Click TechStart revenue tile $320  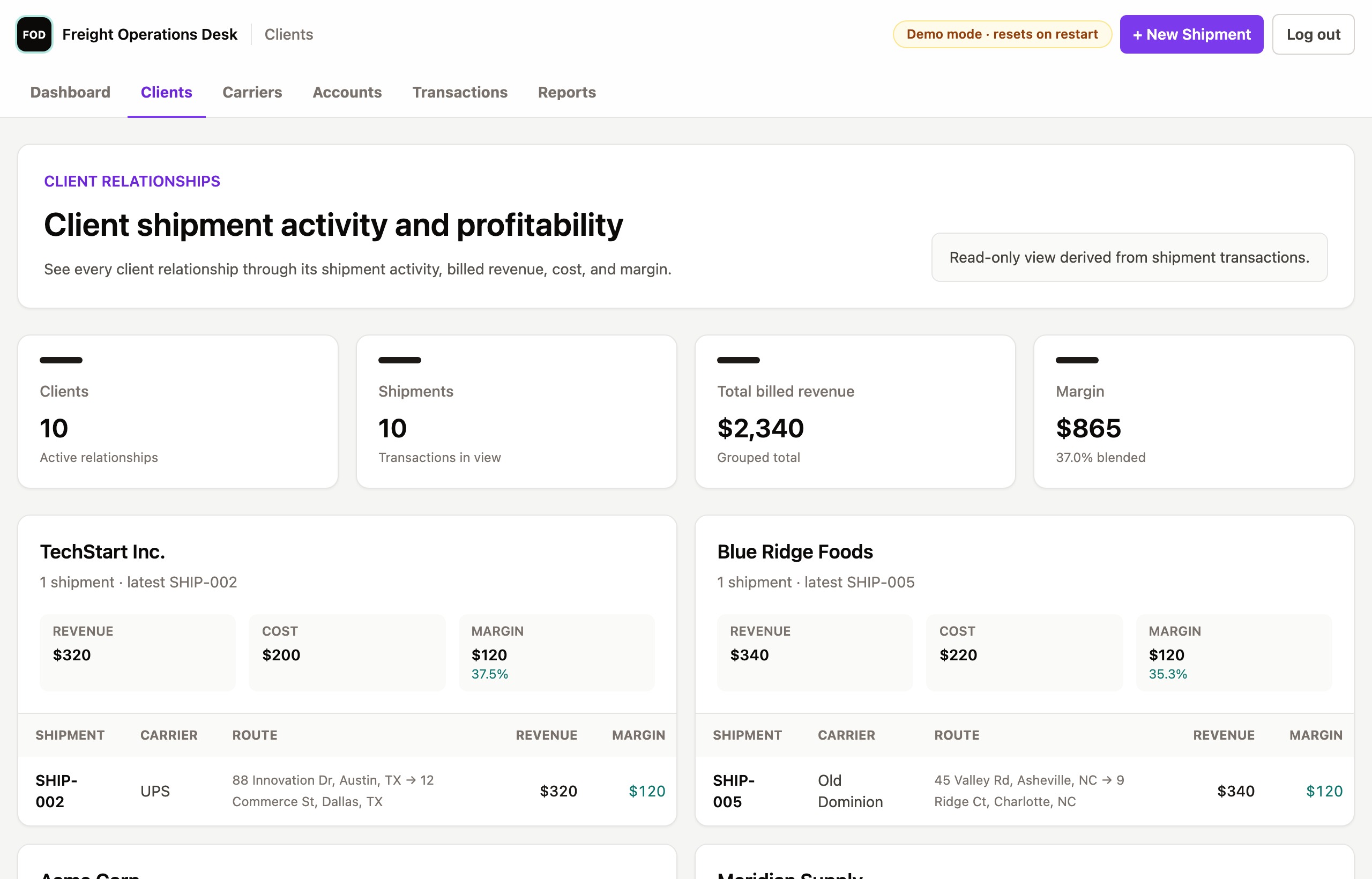(138, 652)
